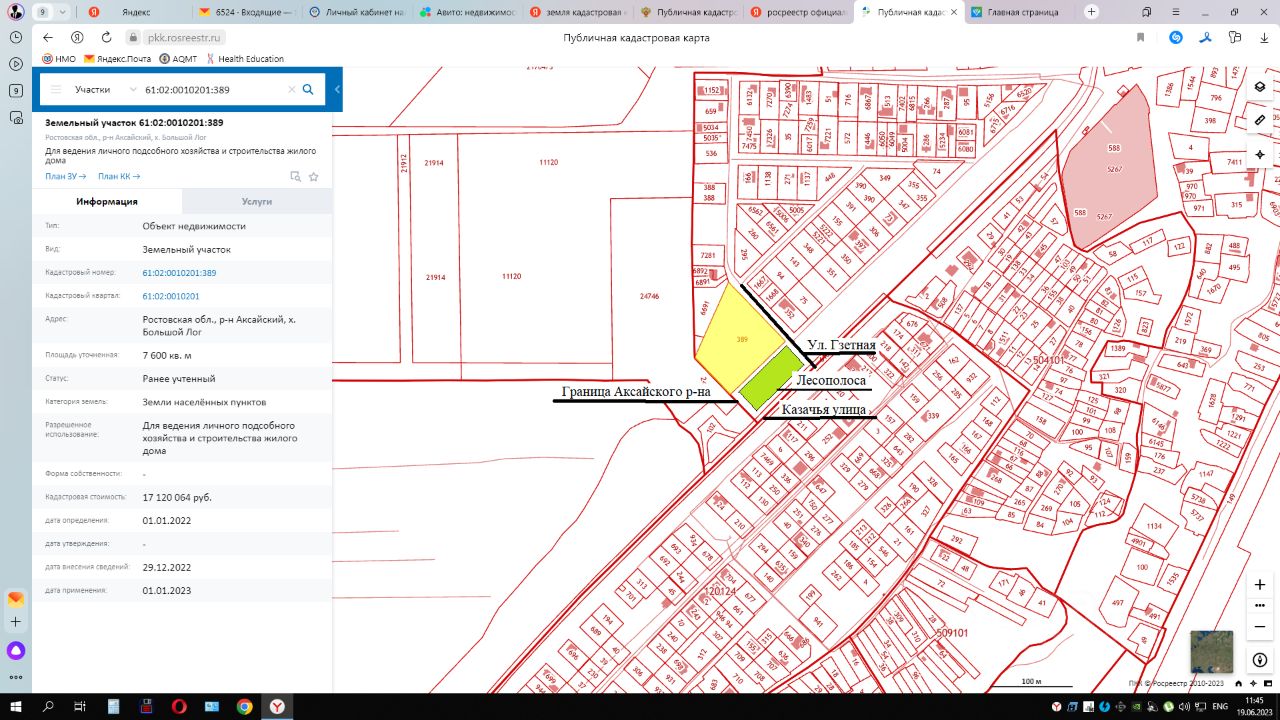Click the magnifier search icon in search bar
The width and height of the screenshot is (1280, 720).
(308, 89)
